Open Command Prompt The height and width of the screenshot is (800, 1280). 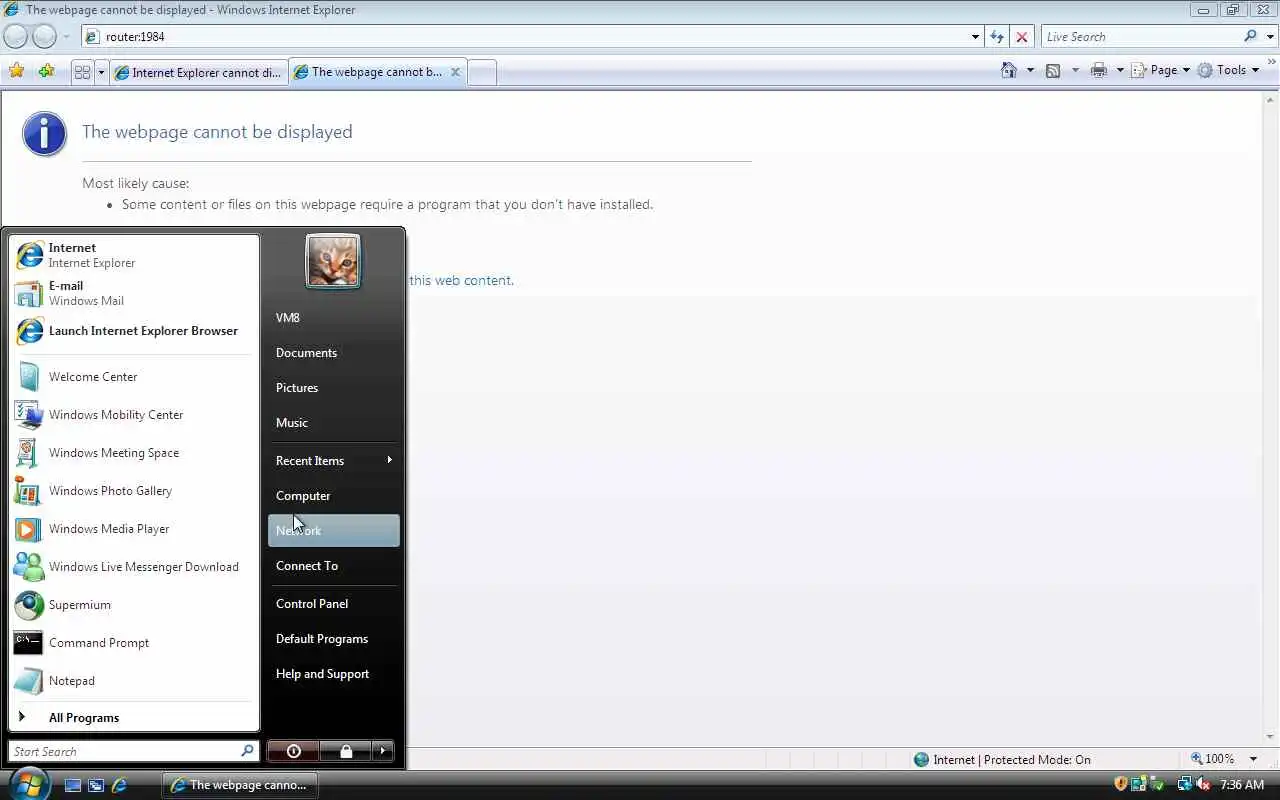click(x=134, y=643)
